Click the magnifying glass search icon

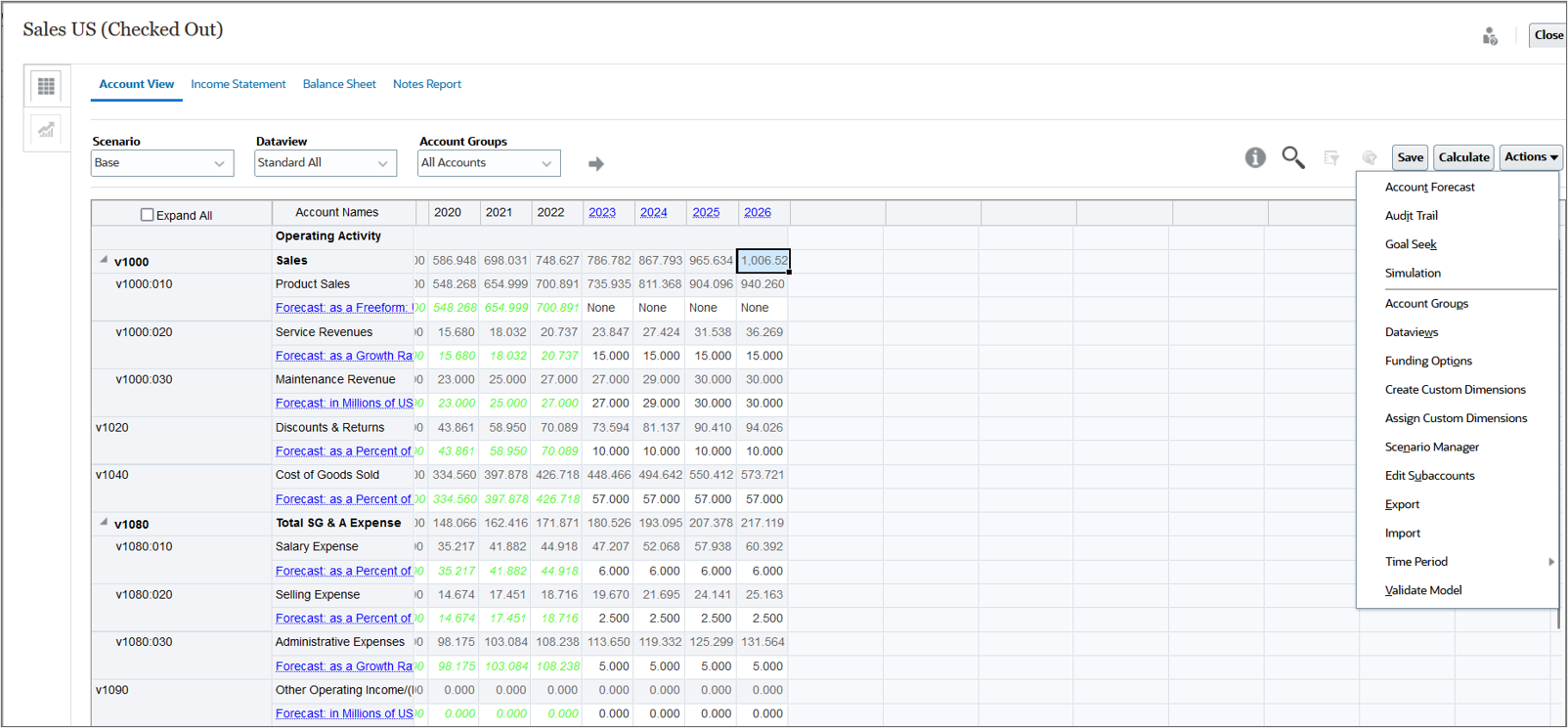click(1293, 157)
